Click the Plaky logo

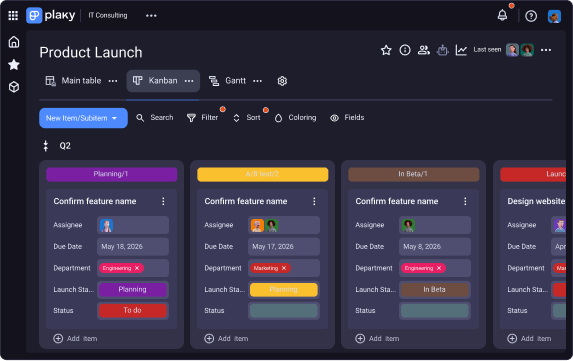tap(51, 15)
